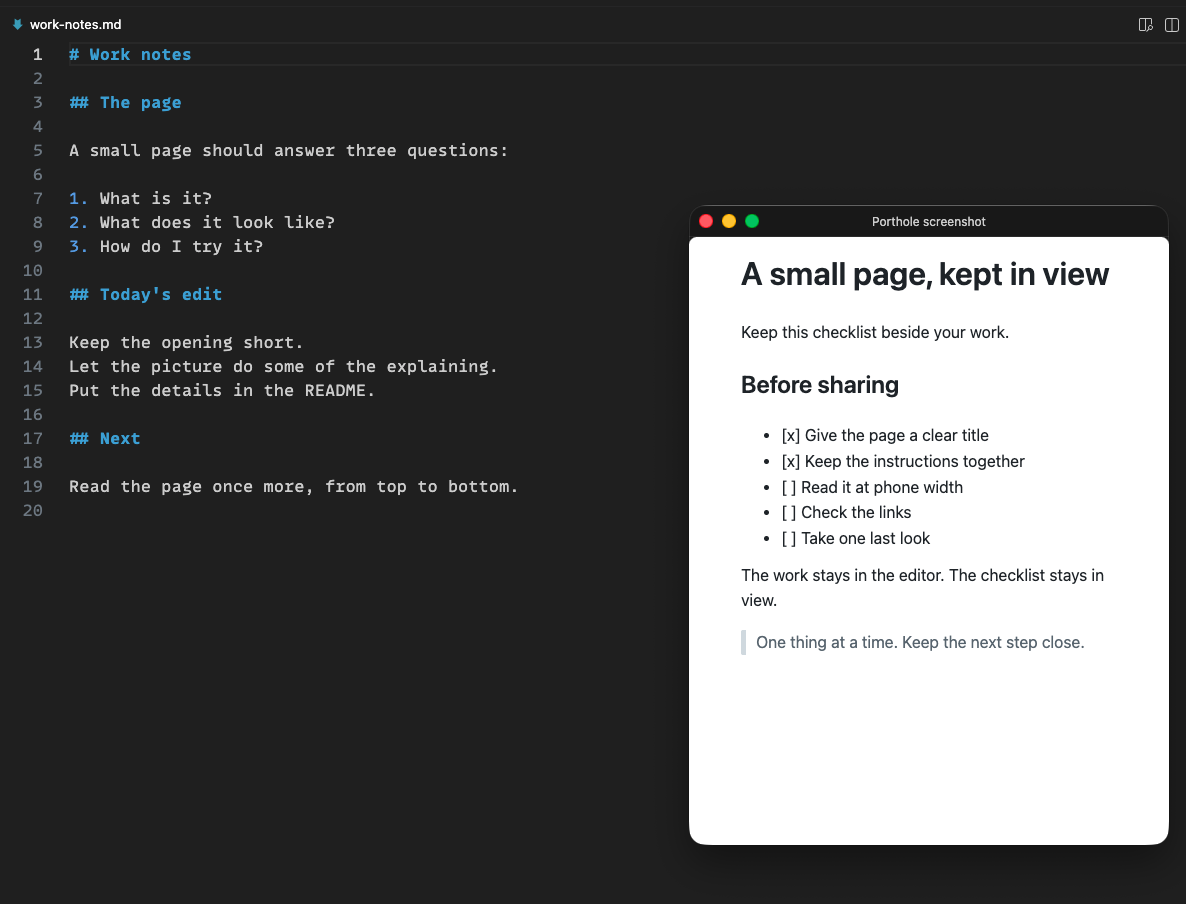Click the quote 'One thing at a time'
The width and height of the screenshot is (1186, 904).
click(x=920, y=642)
